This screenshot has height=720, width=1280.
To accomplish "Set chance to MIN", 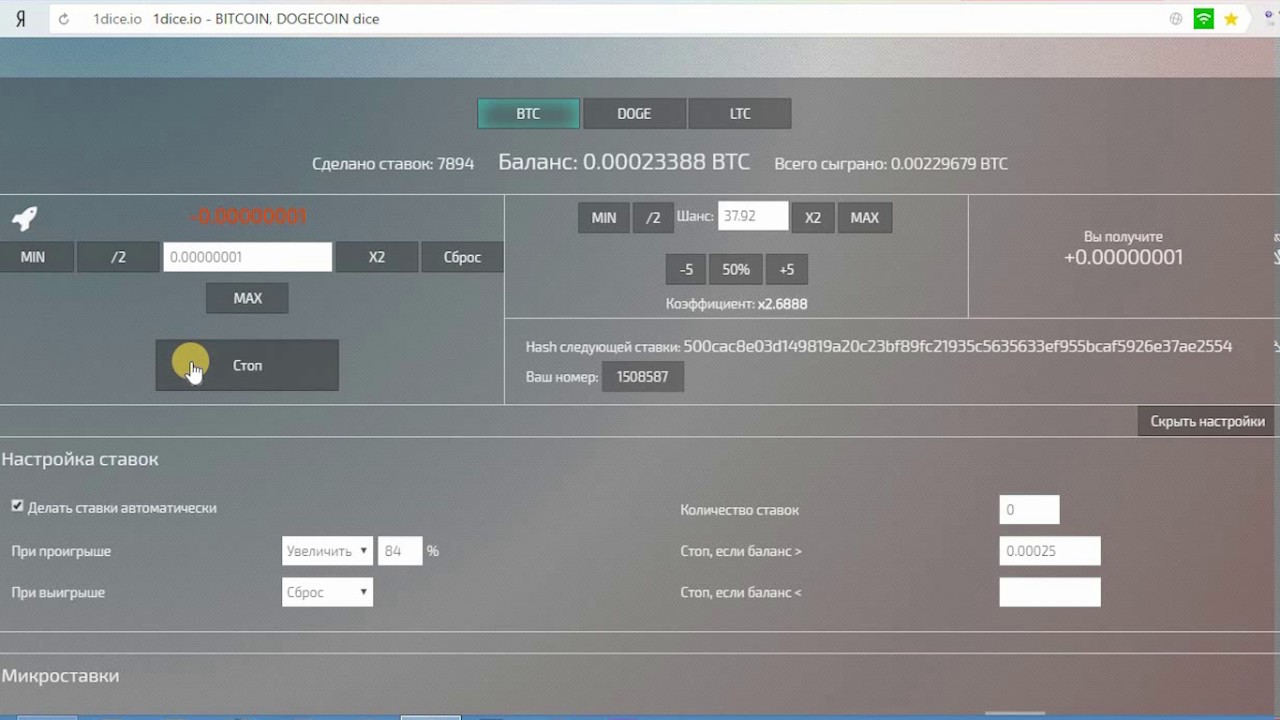I will coord(604,218).
